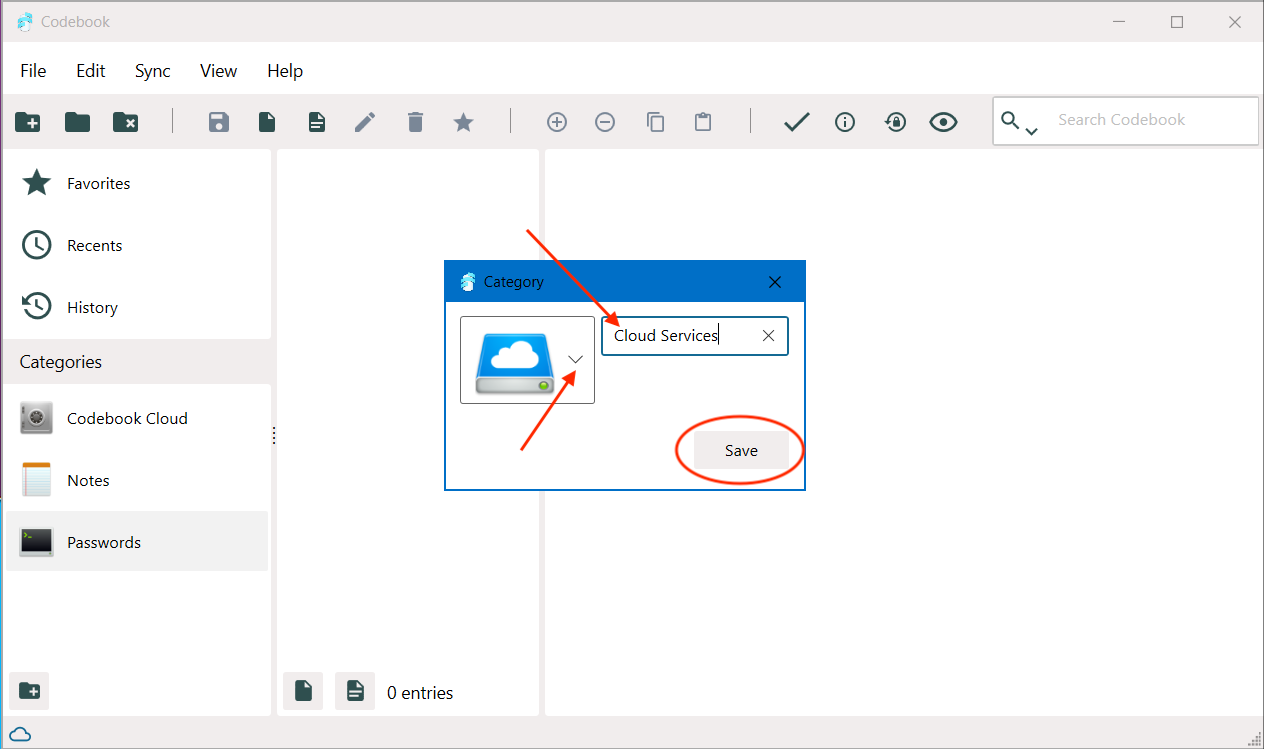Click the edit pencil toolbar icon
Image resolution: width=1264 pixels, height=749 pixels.
pyautogui.click(x=365, y=122)
